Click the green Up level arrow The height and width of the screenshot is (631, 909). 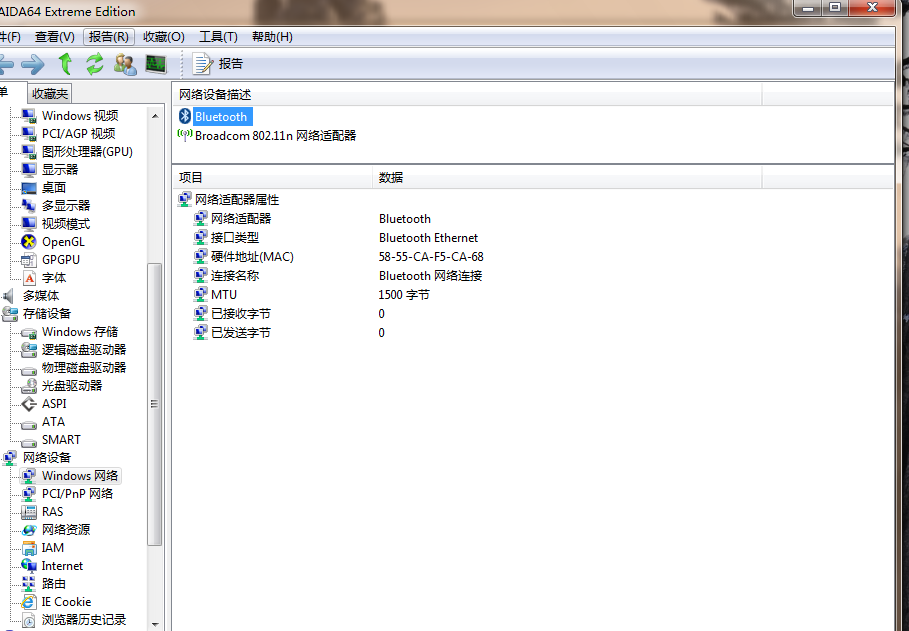tap(66, 64)
